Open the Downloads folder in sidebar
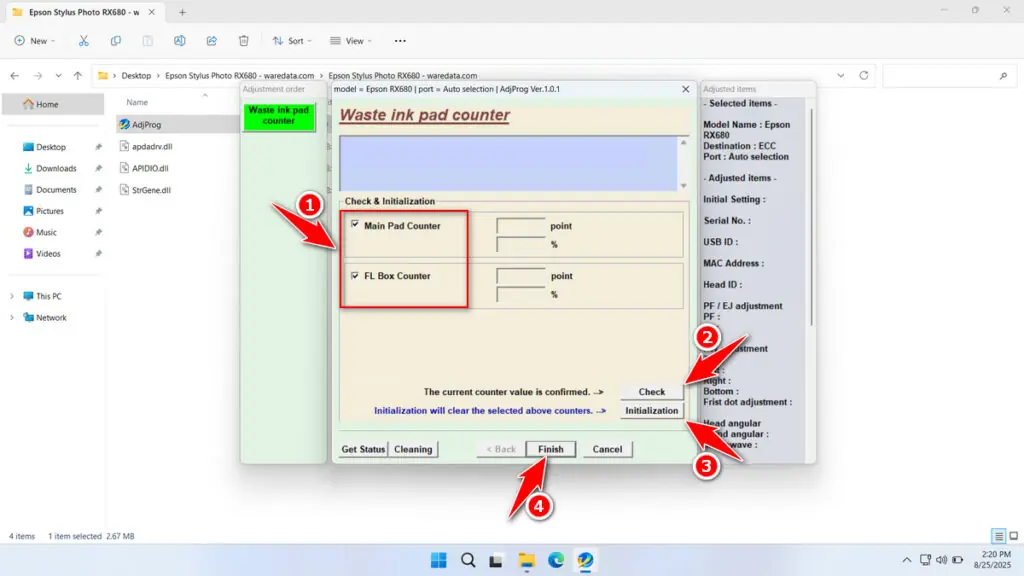 56,168
